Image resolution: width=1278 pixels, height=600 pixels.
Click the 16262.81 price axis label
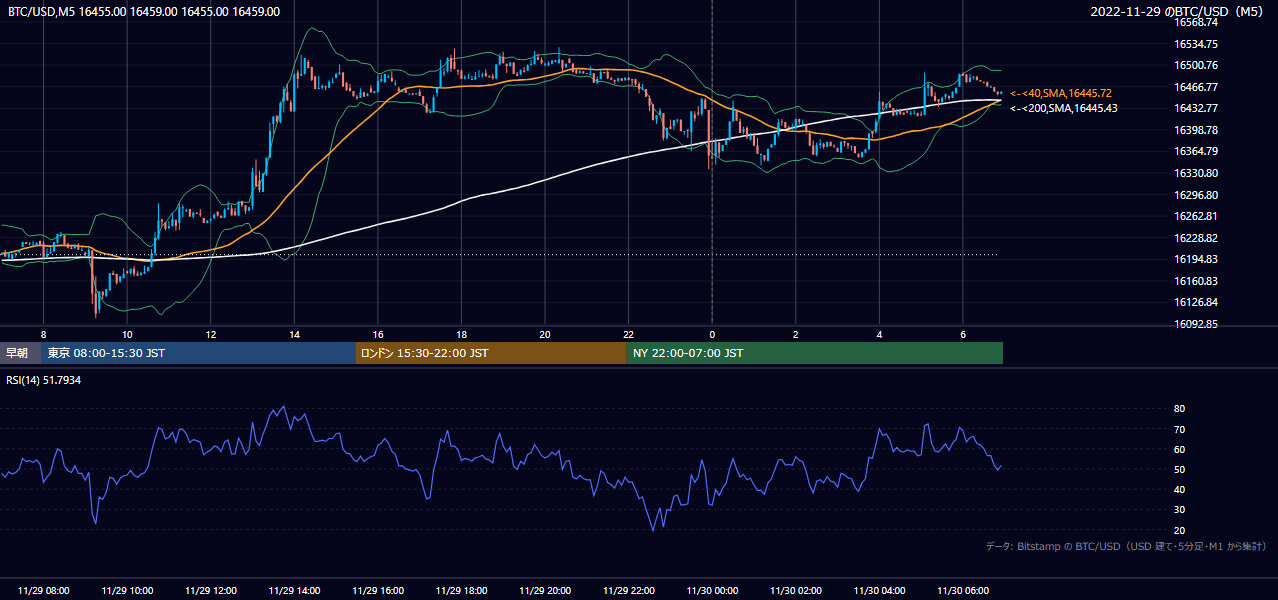tap(1195, 216)
